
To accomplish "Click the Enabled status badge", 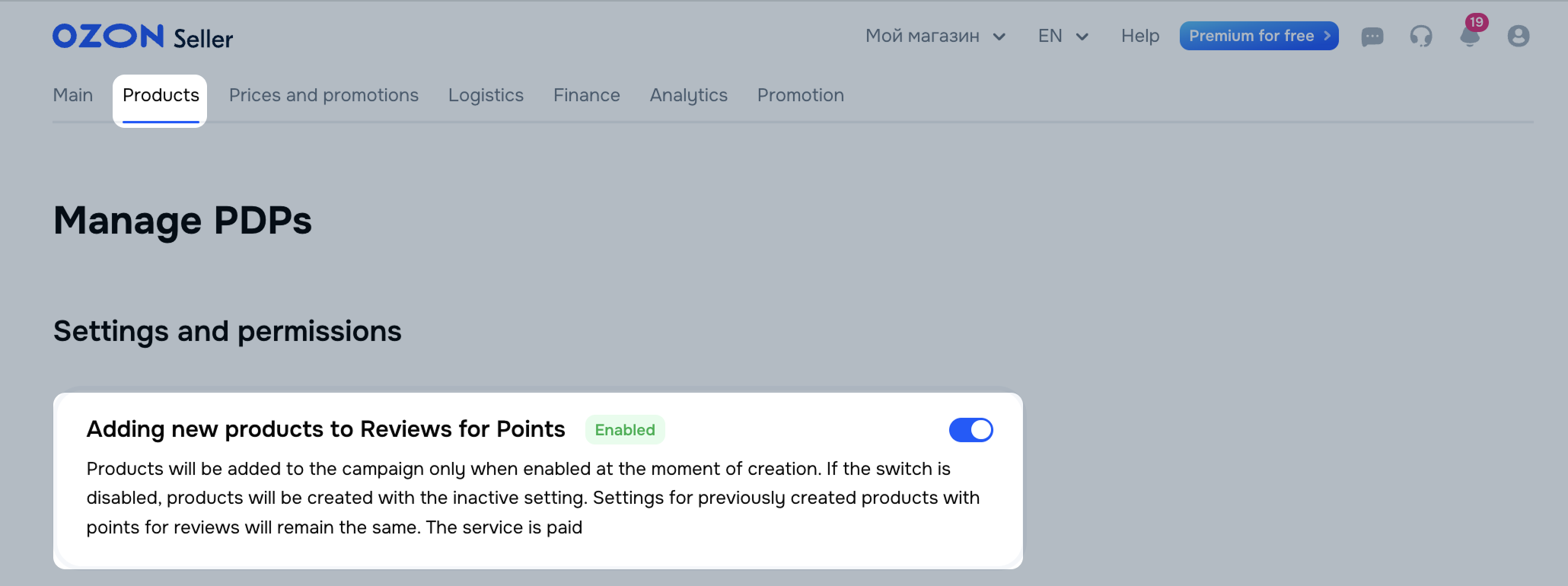I will (625, 430).
